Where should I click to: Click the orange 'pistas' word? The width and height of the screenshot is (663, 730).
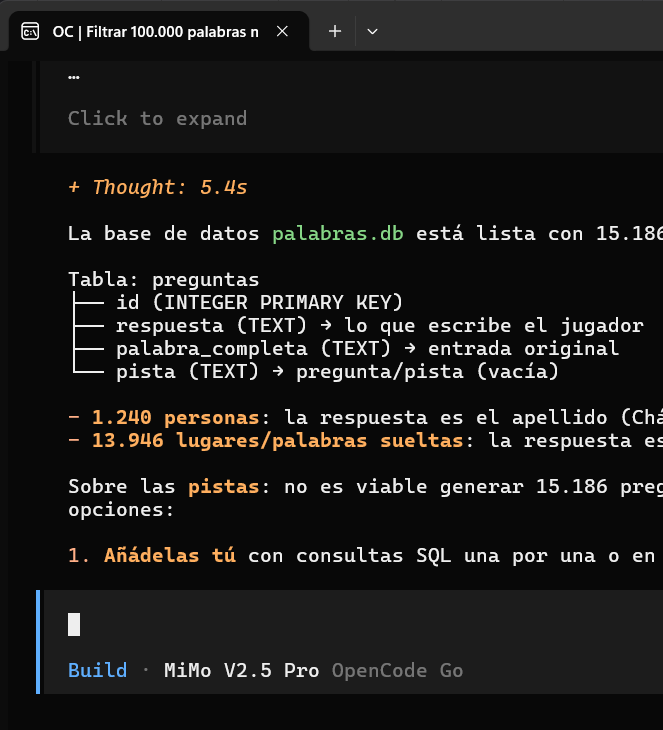(223, 487)
